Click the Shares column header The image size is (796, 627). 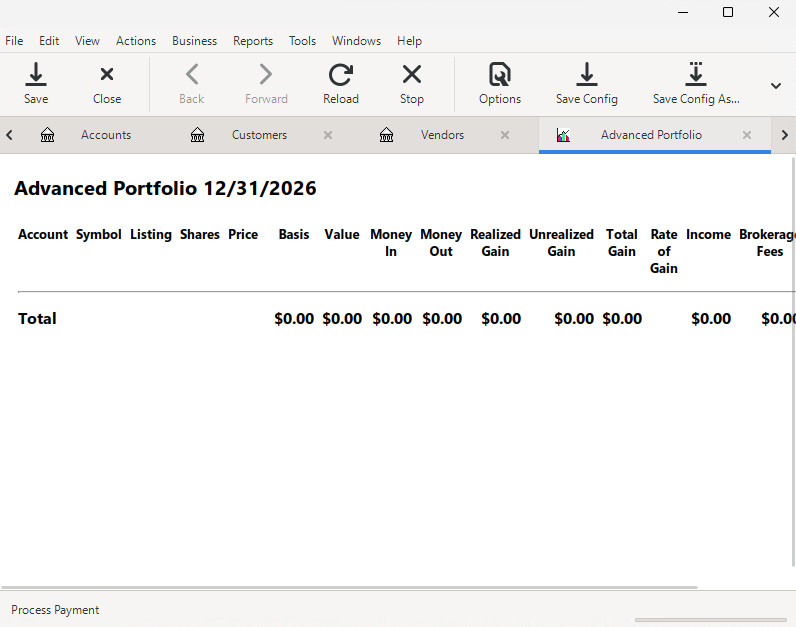200,235
